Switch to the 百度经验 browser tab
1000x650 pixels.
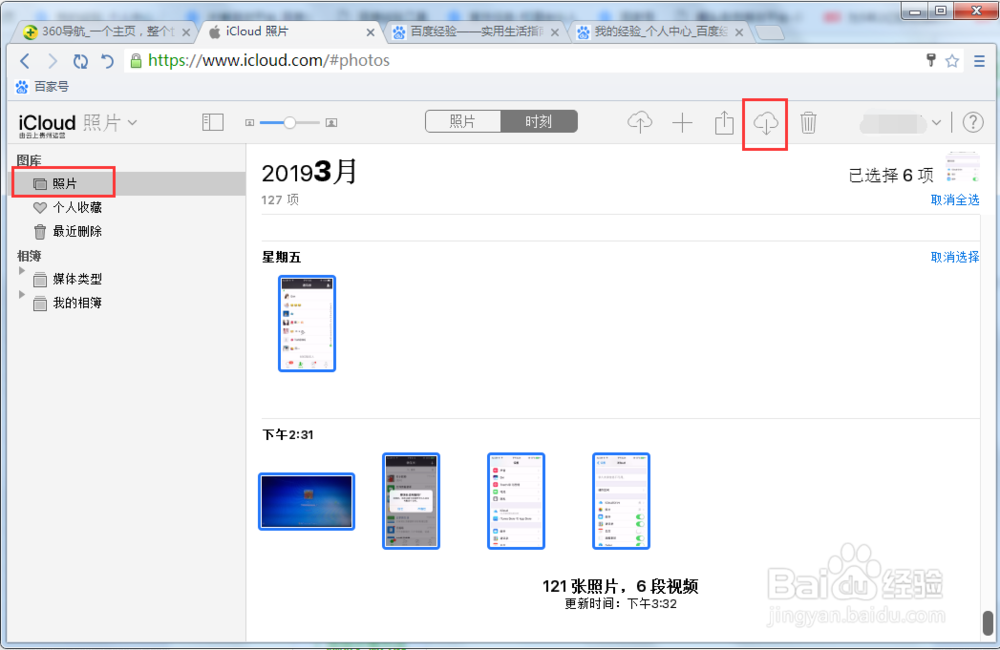tap(475, 31)
